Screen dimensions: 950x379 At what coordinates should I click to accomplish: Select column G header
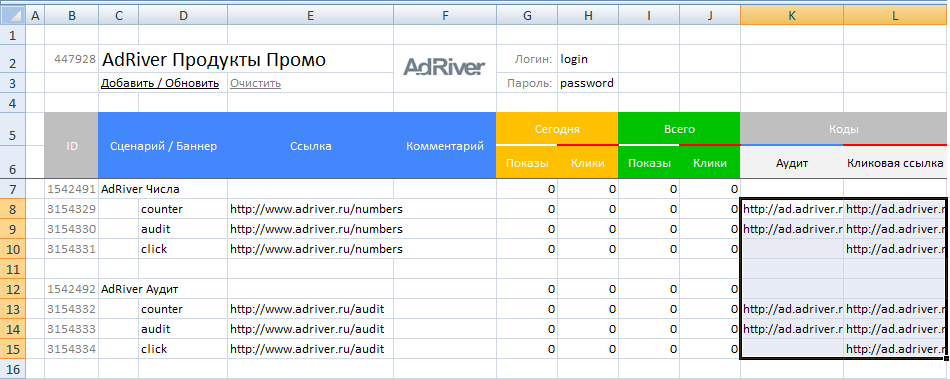coord(526,16)
